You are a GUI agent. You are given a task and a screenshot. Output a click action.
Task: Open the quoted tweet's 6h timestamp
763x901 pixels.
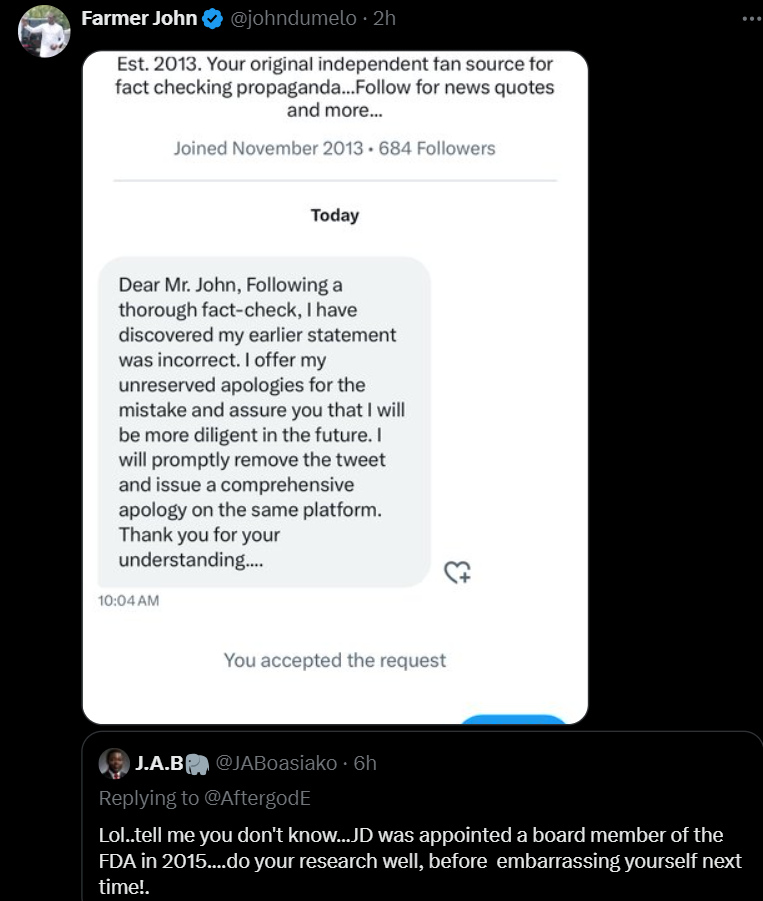pos(365,763)
